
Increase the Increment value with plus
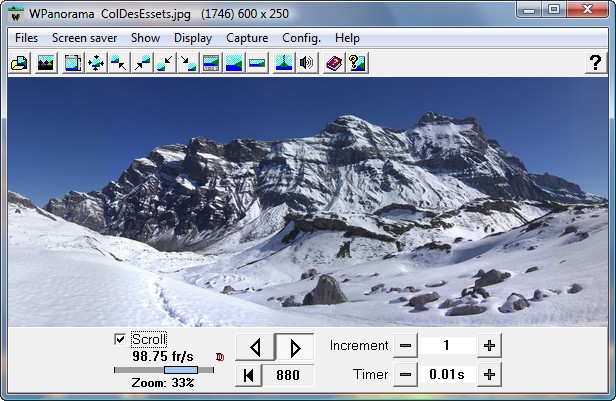[489, 346]
